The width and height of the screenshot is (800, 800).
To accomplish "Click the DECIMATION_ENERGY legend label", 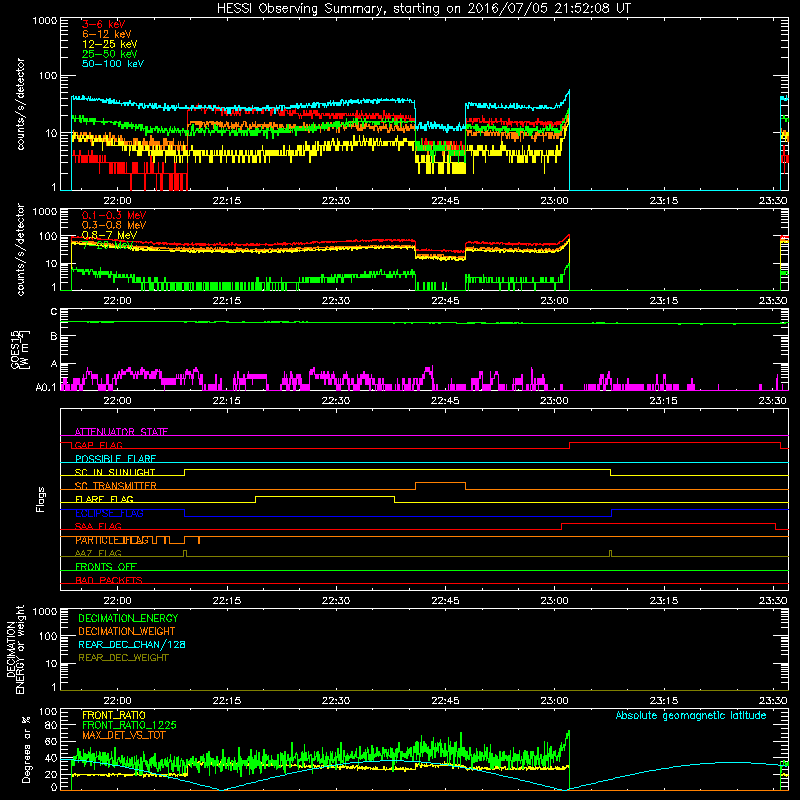I will tap(128, 618).
